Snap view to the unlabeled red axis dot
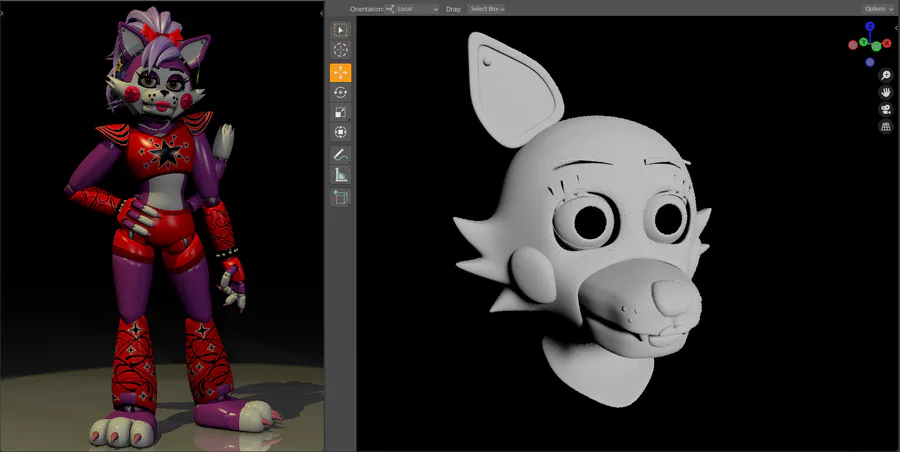 853,45
